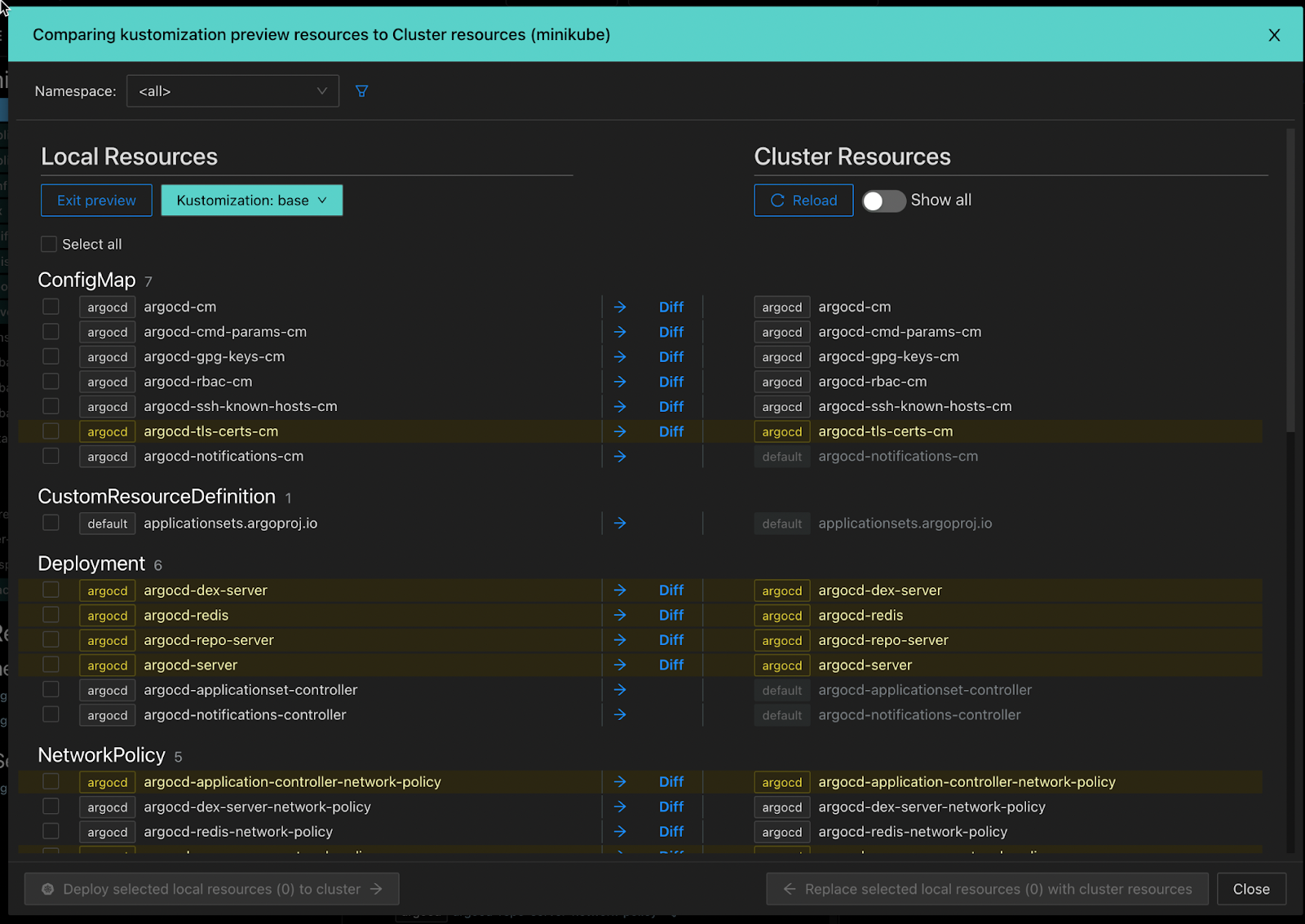Screen dimensions: 1305x924
Task: Click the deploy arrow for argocd-redis deployment
Action: [x=620, y=616]
